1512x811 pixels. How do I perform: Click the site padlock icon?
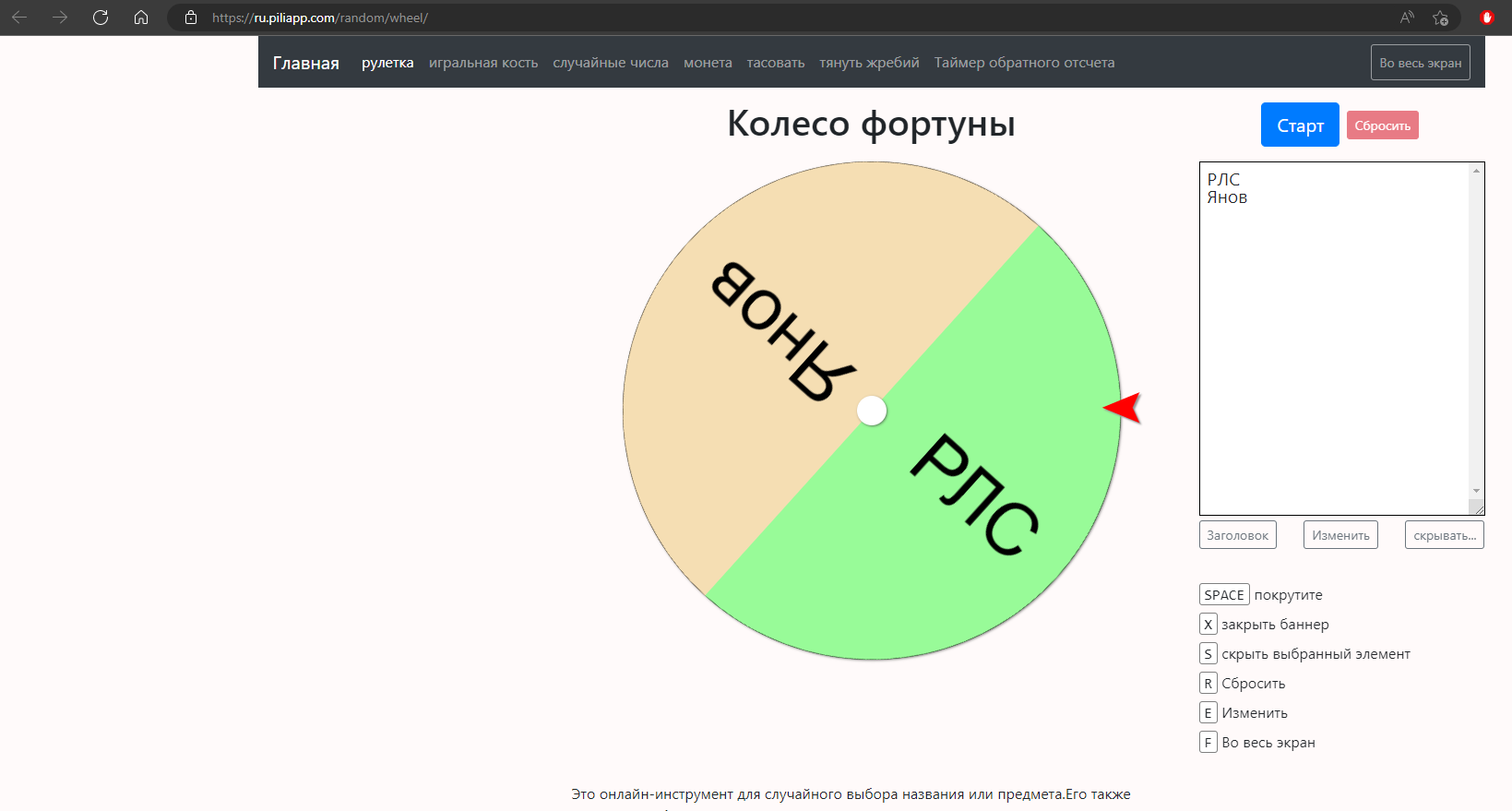tap(191, 18)
